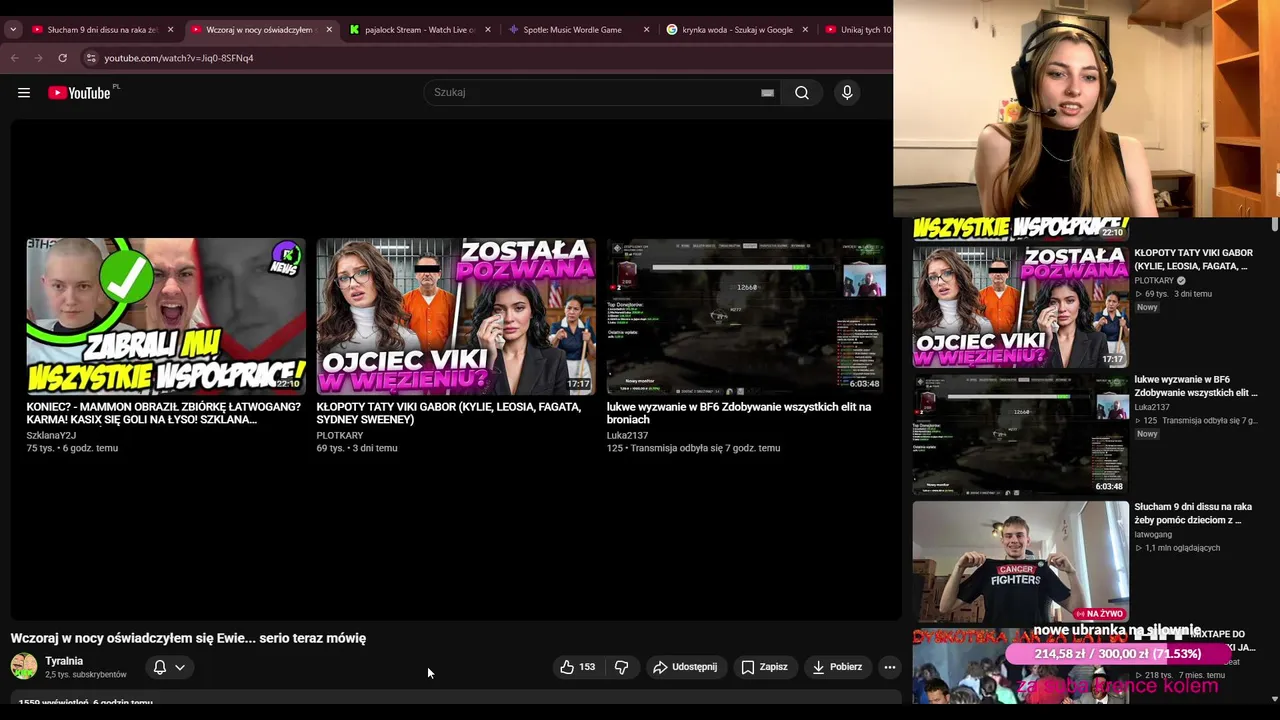Open sidebar title 'lukwe wyzwanie w BF6'

pos(1196,387)
